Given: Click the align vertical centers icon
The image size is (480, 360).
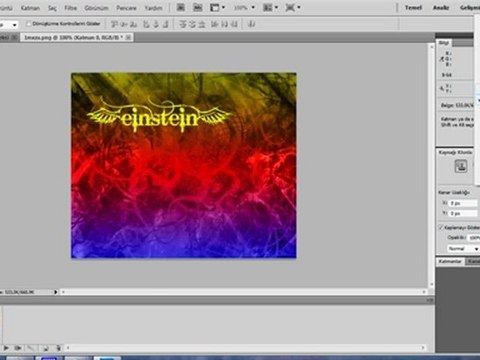Looking at the screenshot, I should pyautogui.click(x=124, y=24).
